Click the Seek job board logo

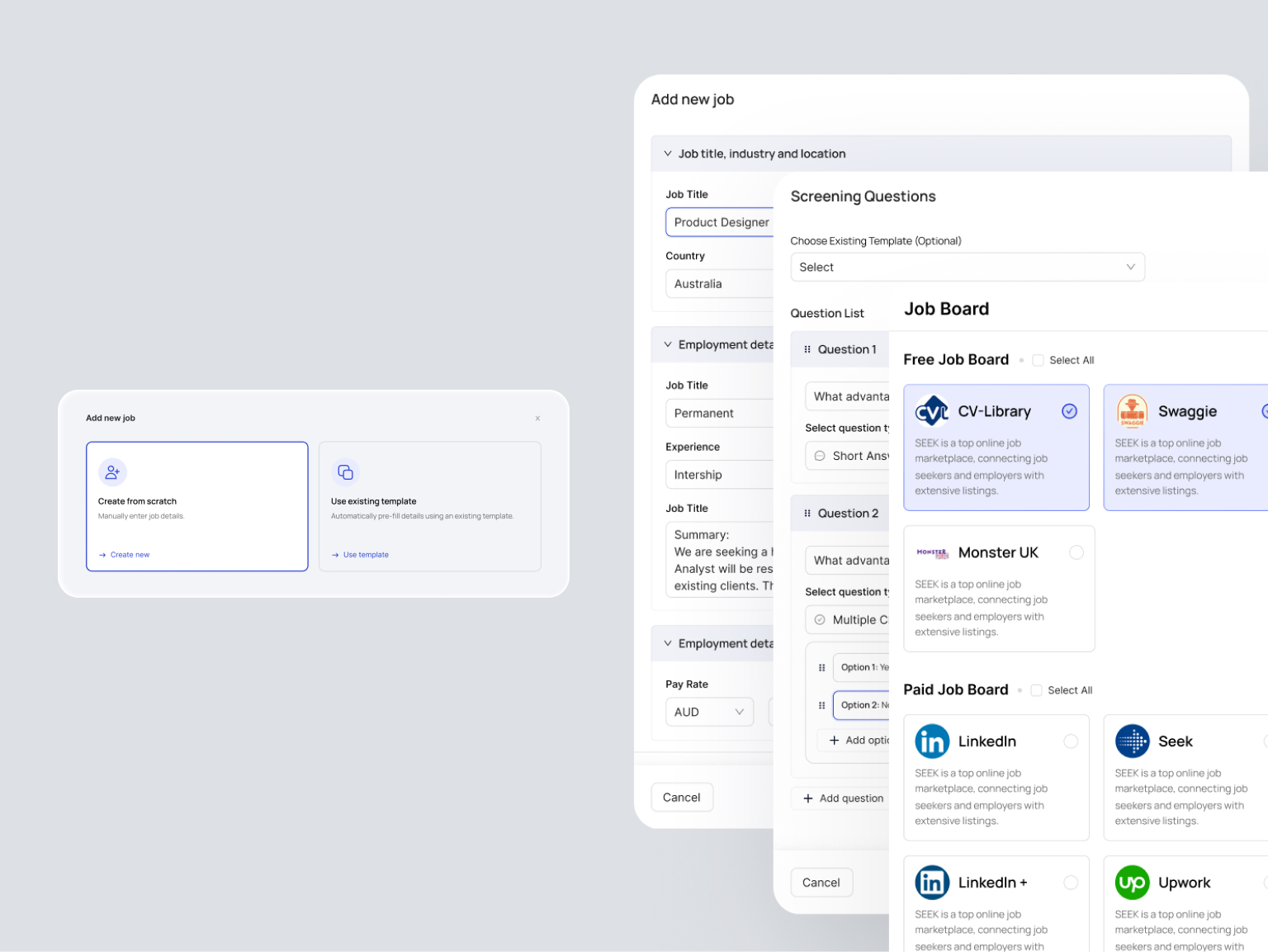[1132, 741]
